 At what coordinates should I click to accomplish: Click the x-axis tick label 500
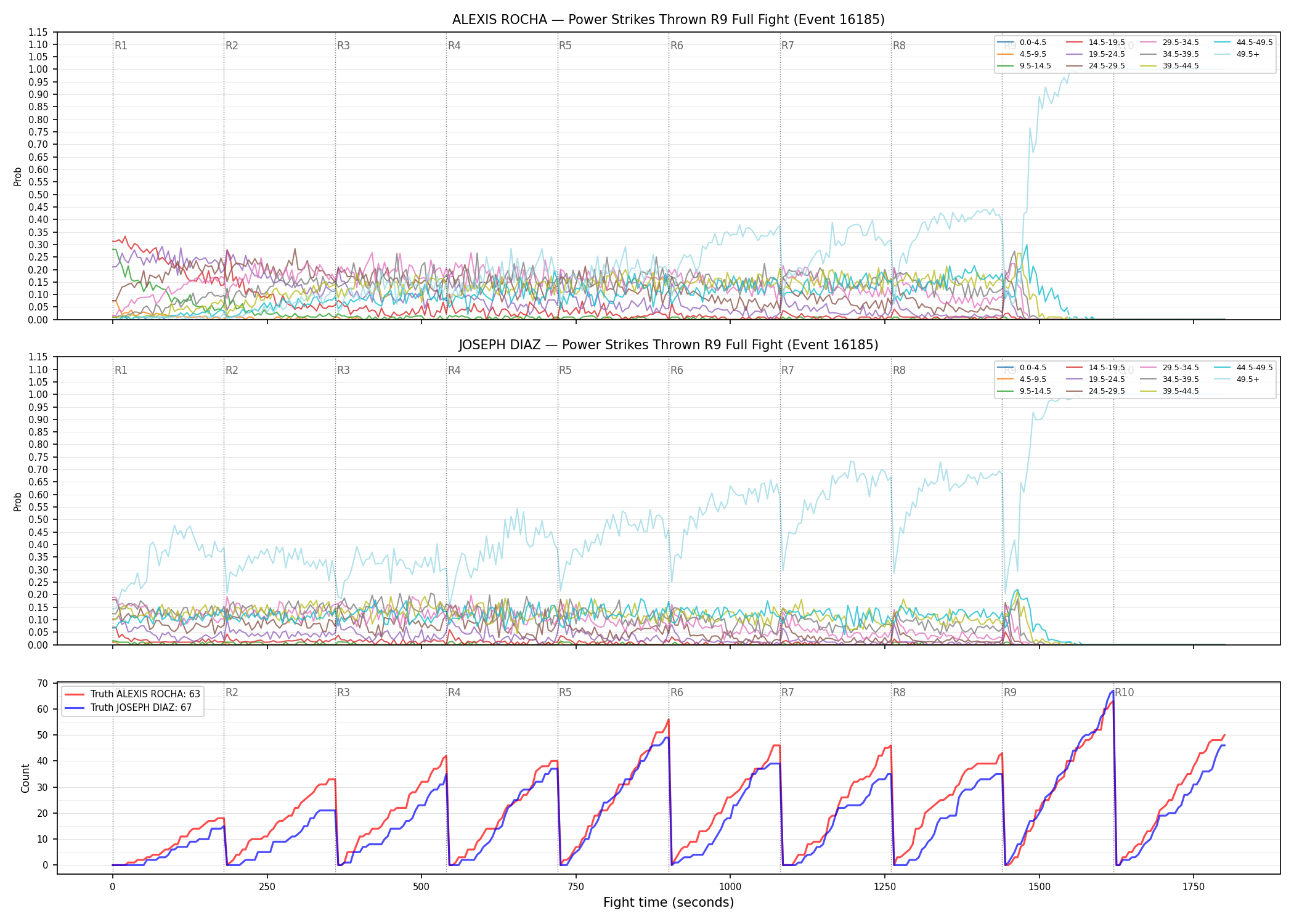click(421, 887)
